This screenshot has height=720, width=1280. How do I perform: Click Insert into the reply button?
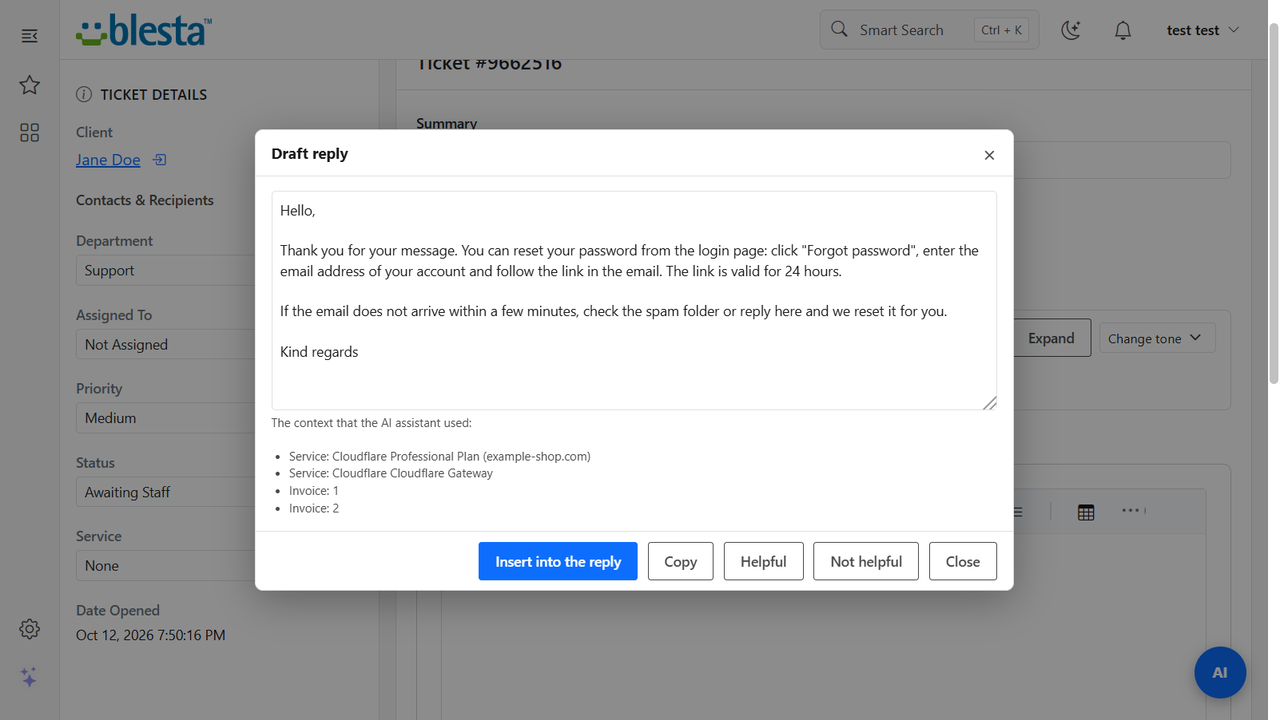pos(558,561)
